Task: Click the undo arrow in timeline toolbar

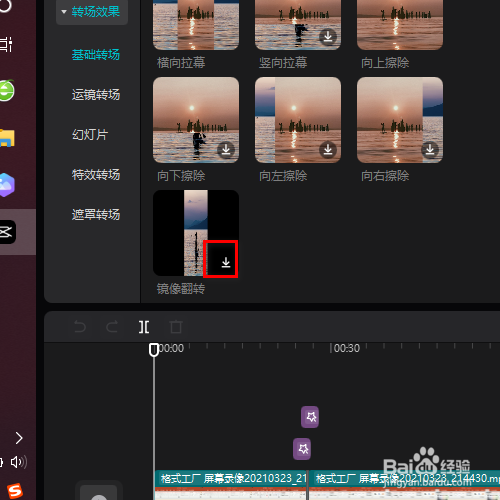Action: 80,327
